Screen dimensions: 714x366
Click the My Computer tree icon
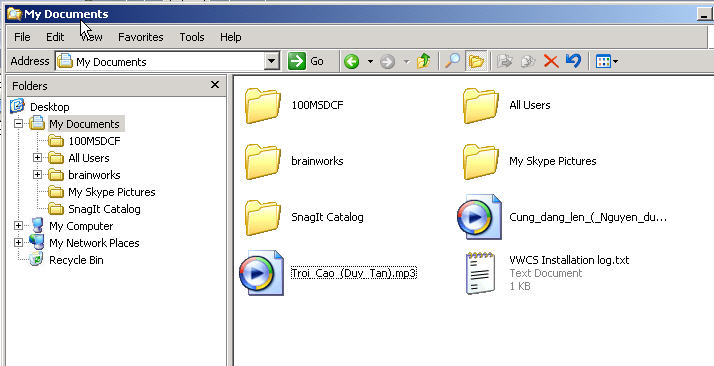[37, 225]
